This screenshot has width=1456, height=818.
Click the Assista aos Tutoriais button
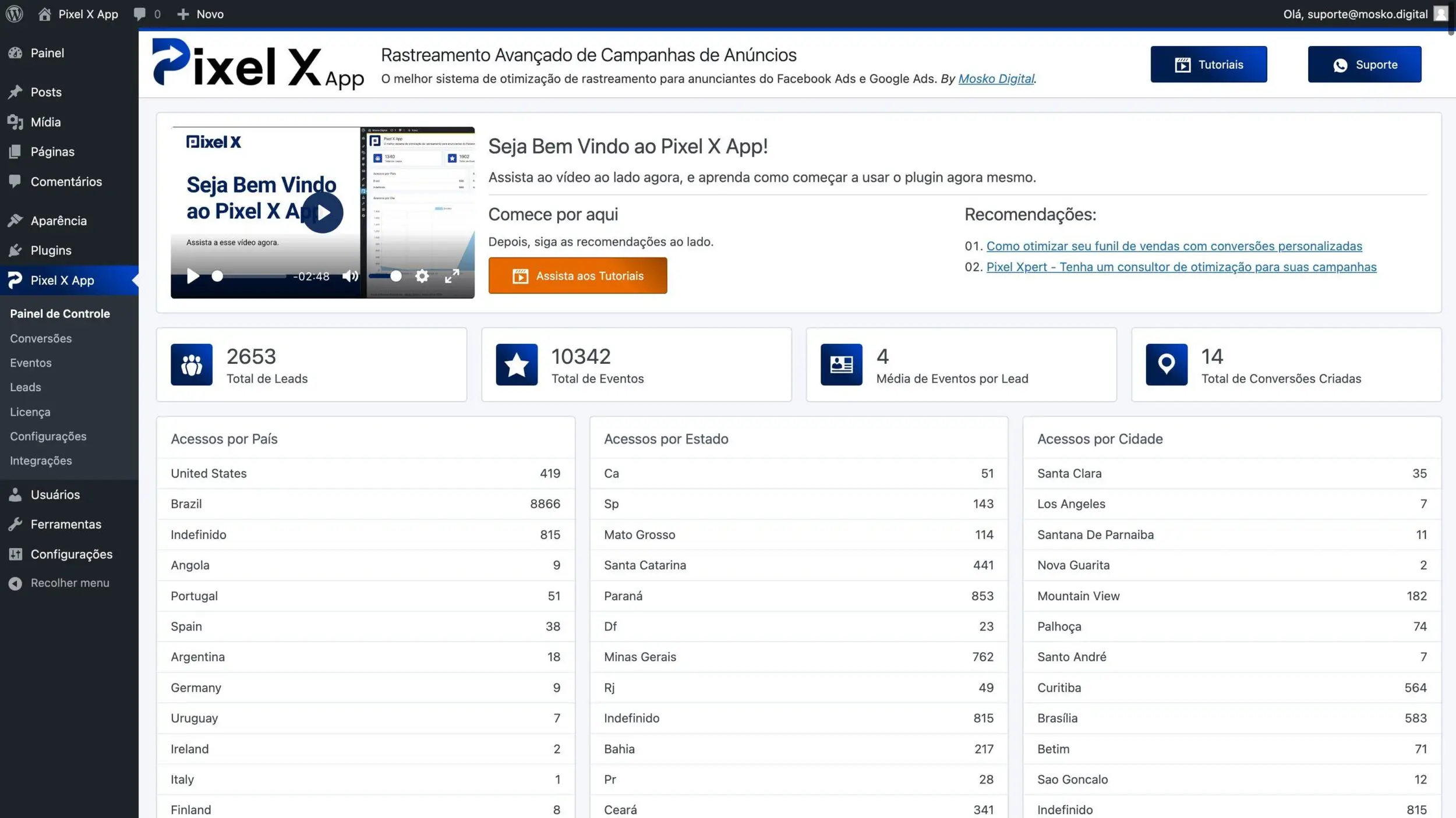pyautogui.click(x=577, y=275)
